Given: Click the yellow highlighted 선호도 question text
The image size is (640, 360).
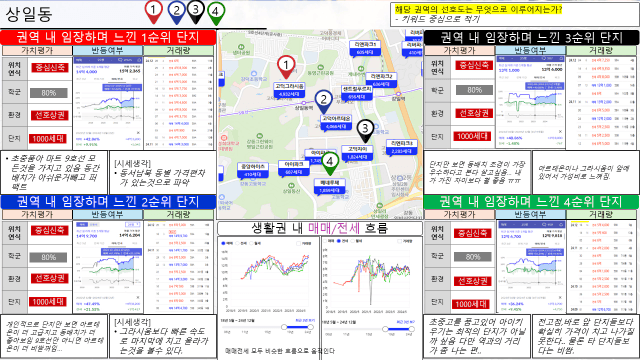Looking at the screenshot, I should (x=478, y=9).
